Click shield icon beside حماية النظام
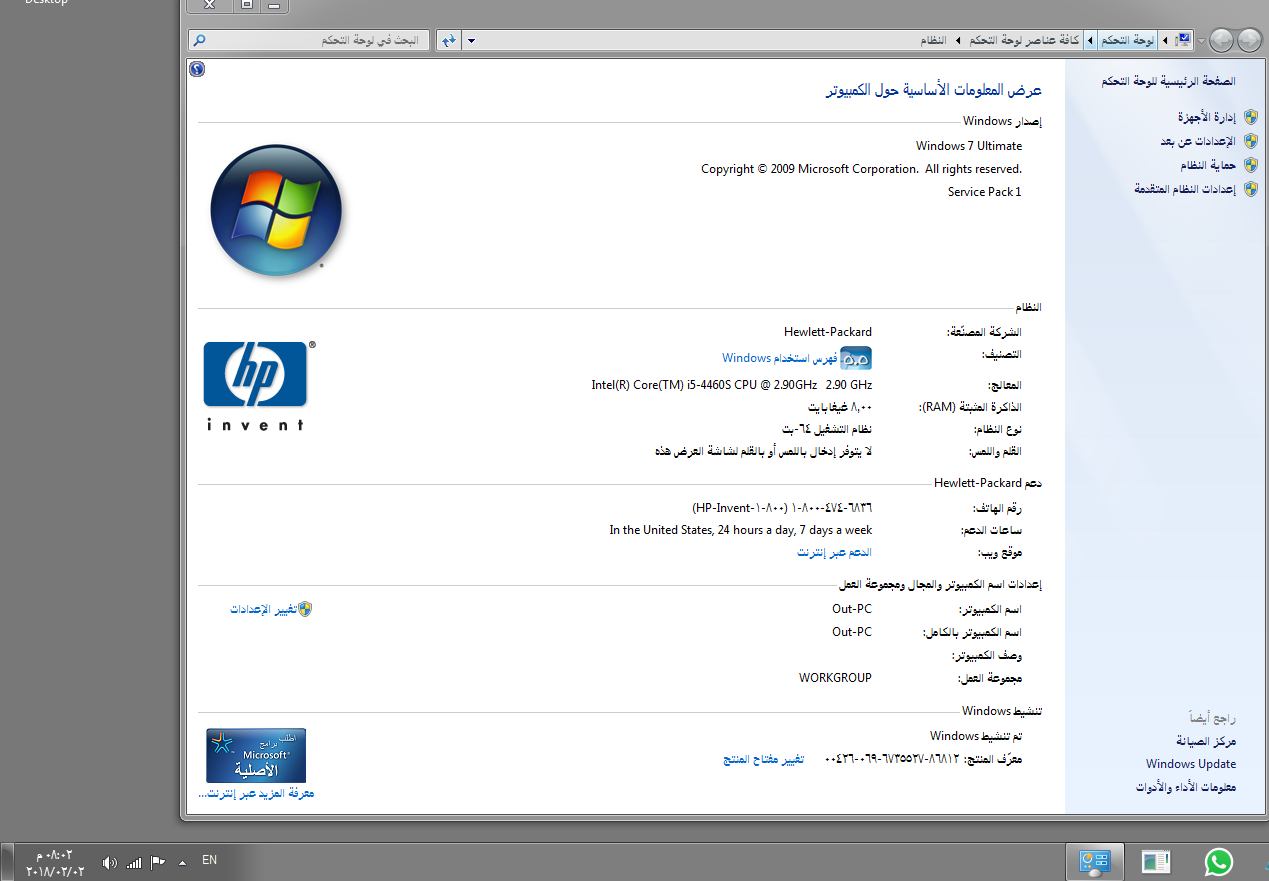1269x881 pixels. (1250, 165)
